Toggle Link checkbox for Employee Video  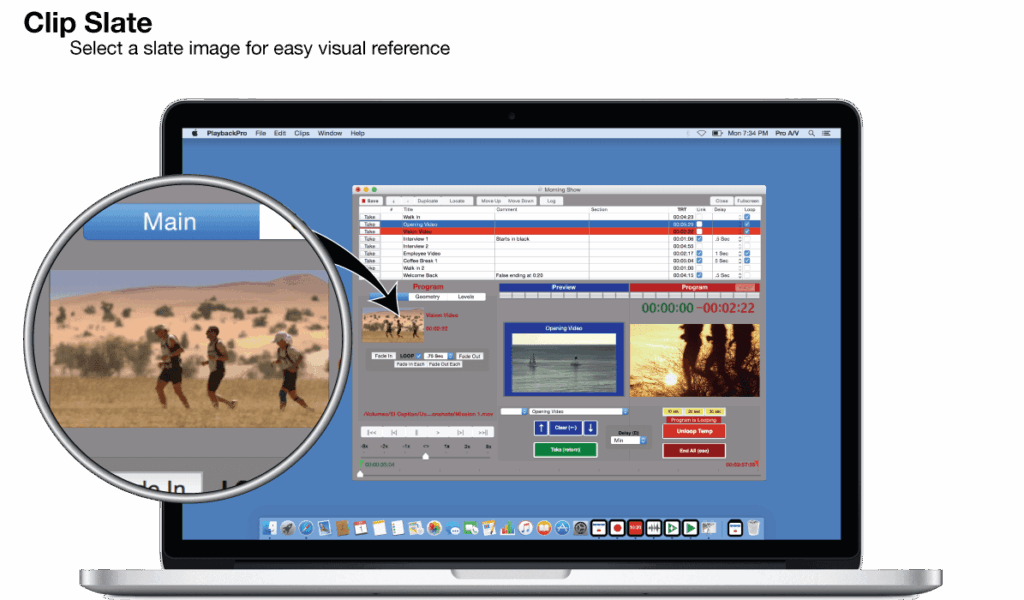pos(699,253)
